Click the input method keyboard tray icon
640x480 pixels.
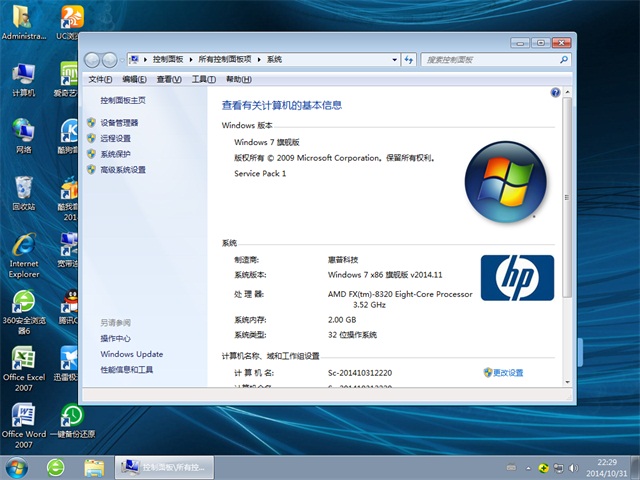pyautogui.click(x=511, y=468)
